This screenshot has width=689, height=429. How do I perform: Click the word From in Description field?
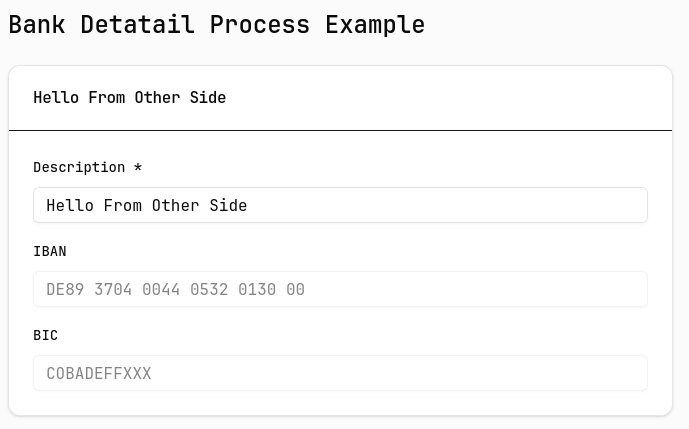123,205
